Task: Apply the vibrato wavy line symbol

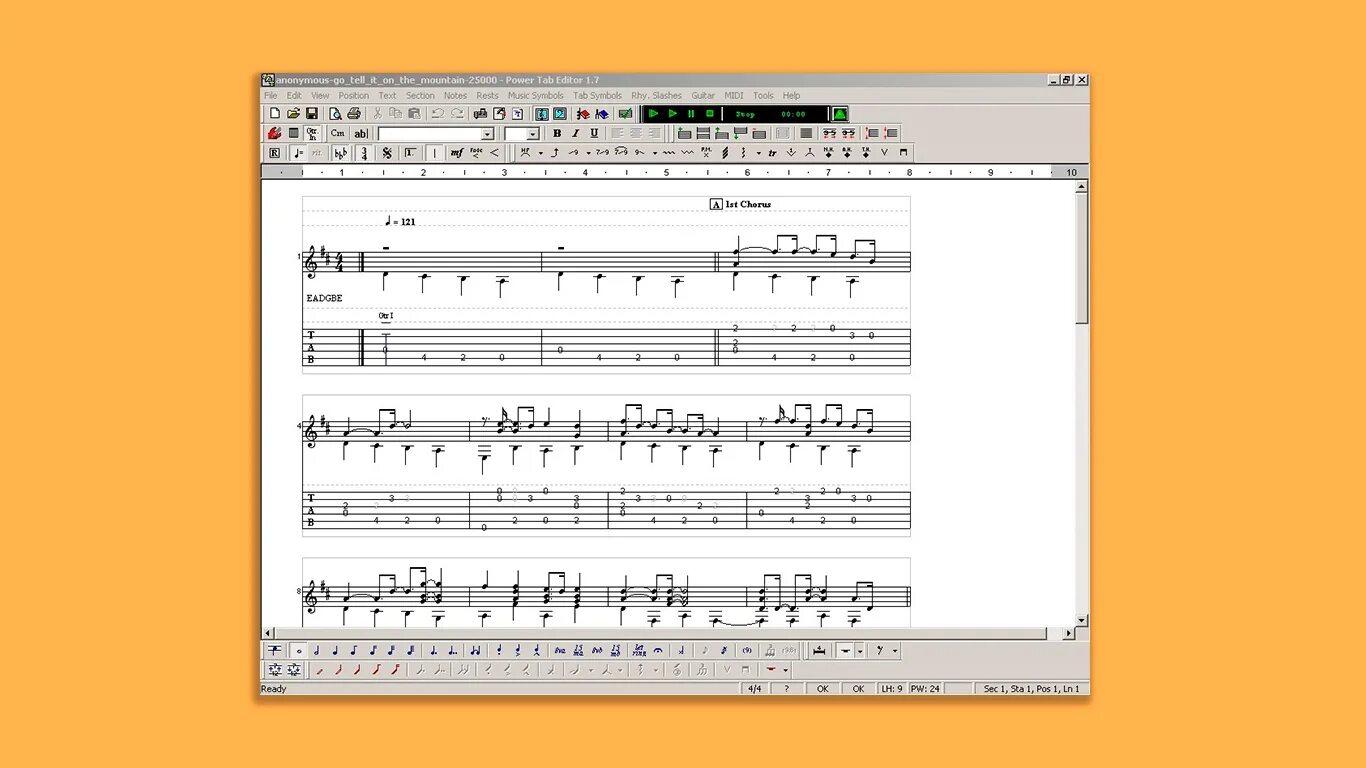Action: 668,153
